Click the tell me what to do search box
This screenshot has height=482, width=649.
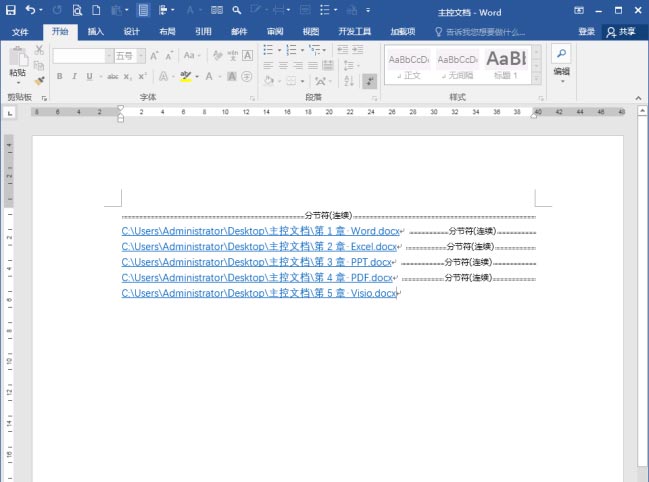480,32
